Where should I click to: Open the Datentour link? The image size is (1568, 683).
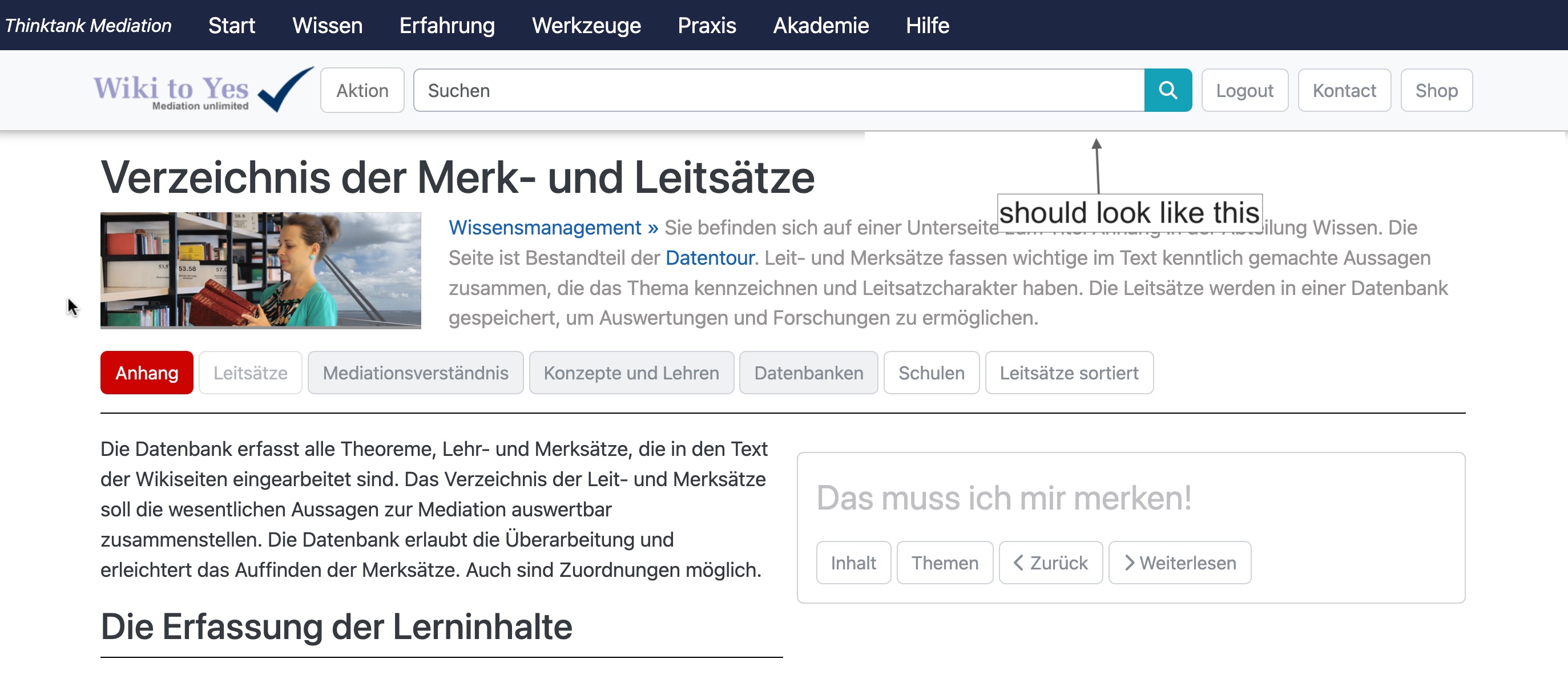709,257
